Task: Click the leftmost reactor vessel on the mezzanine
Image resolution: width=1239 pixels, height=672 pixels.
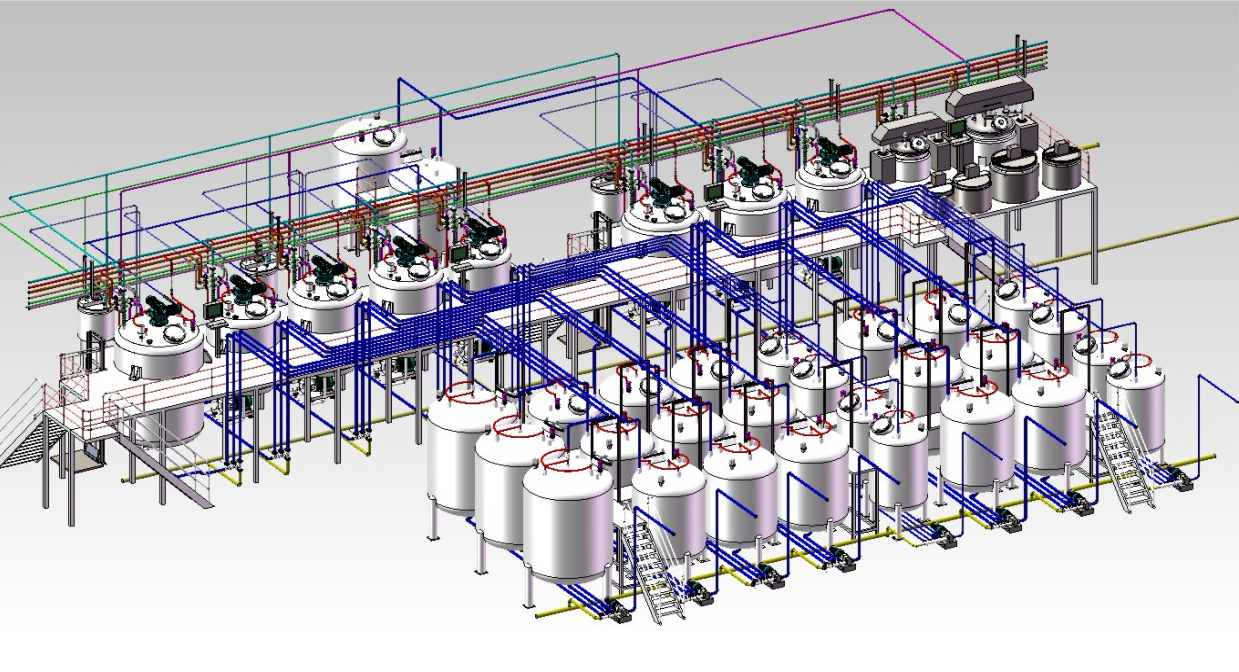Action: (x=158, y=350)
